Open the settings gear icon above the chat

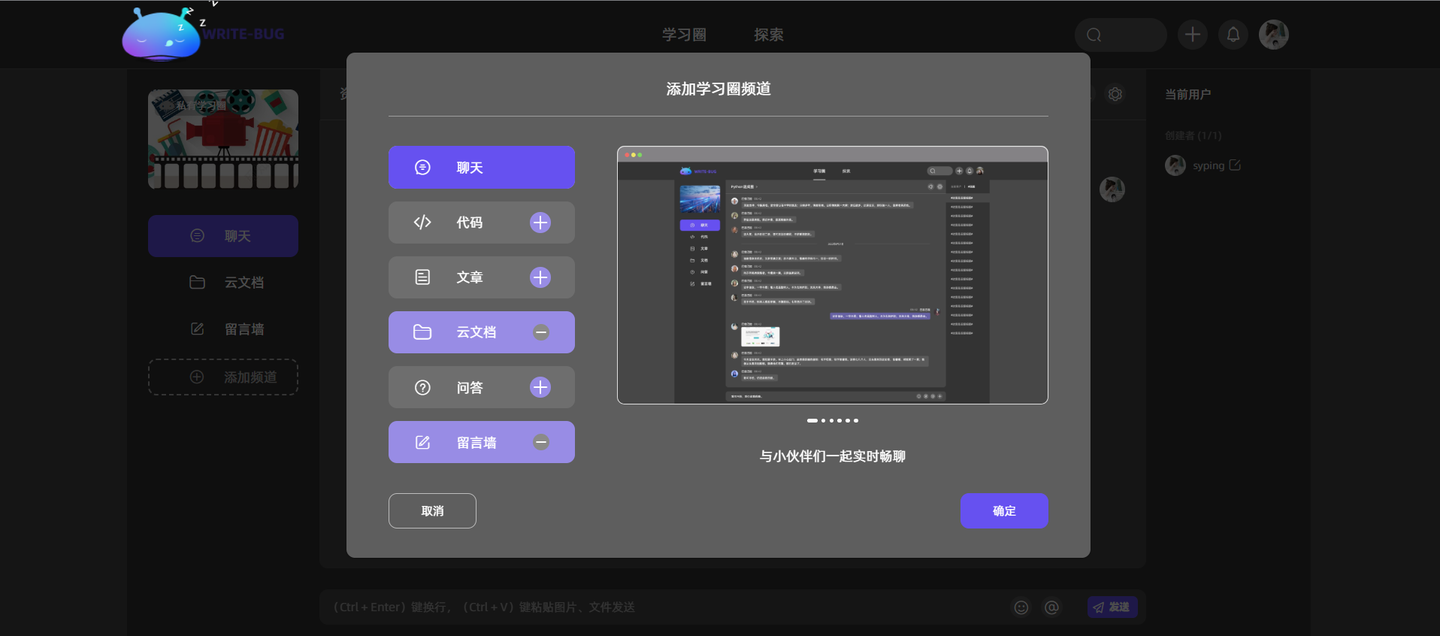(1115, 93)
